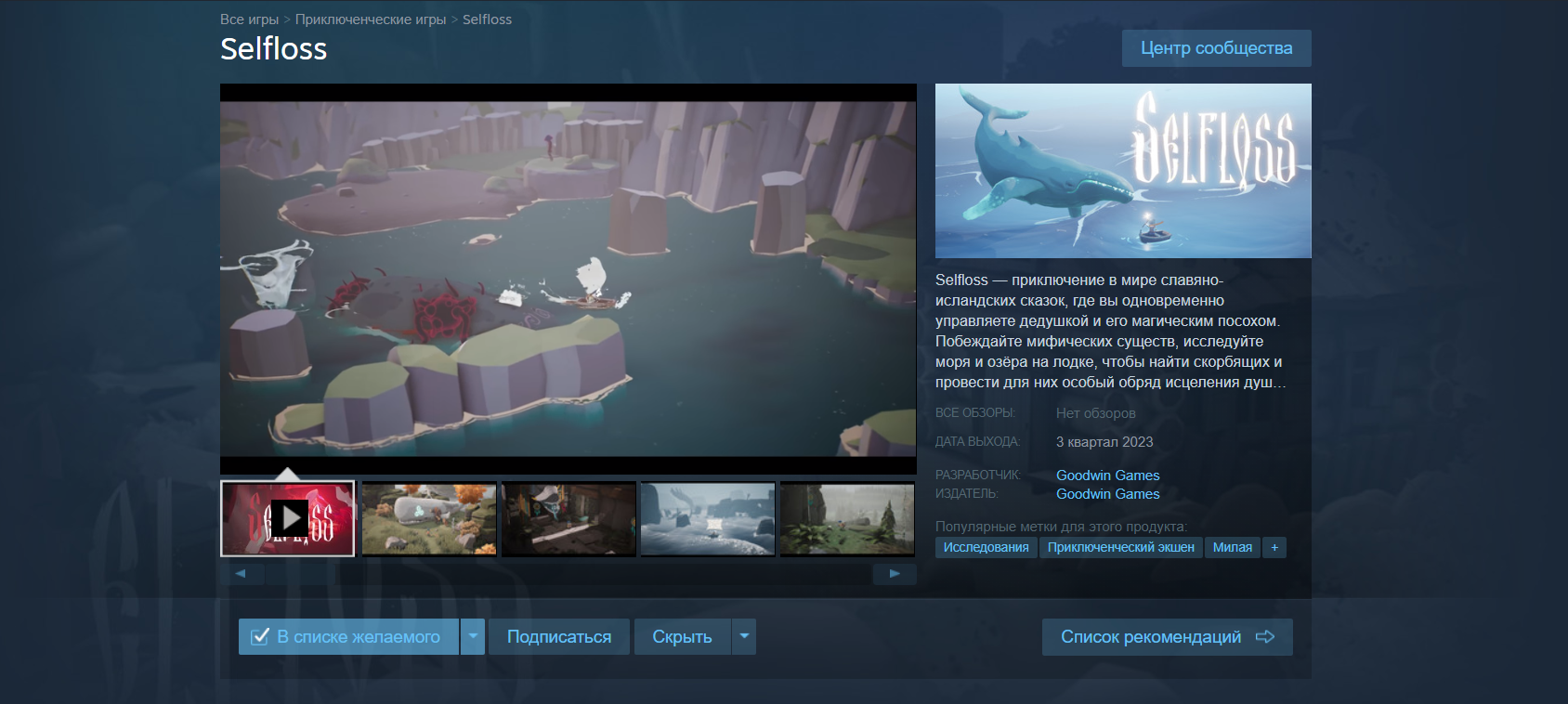Click the 'Нет обзоров' reviews text
This screenshot has height=704, width=1568.
click(x=1096, y=413)
